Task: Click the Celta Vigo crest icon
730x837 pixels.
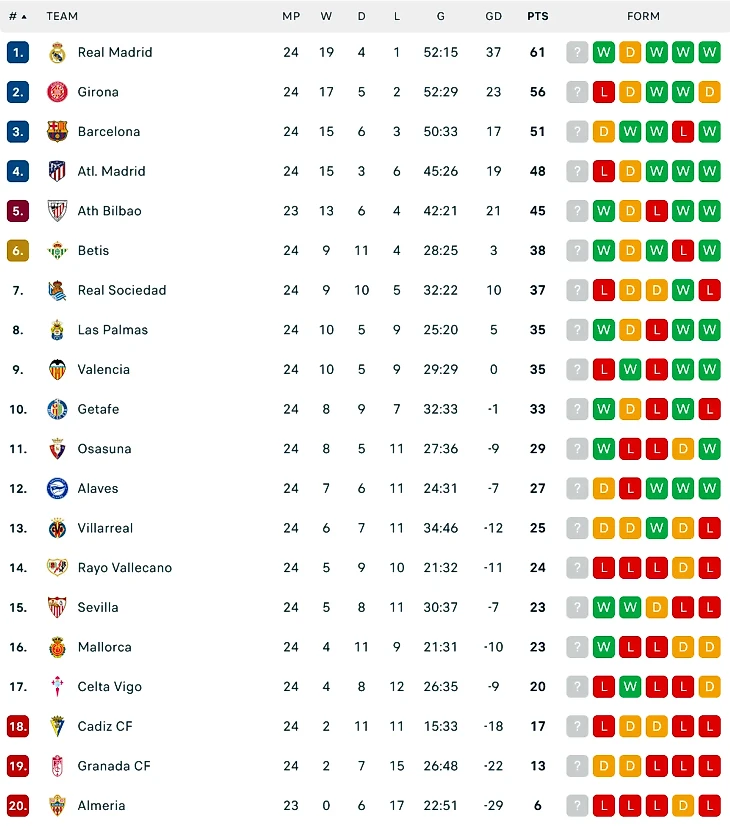Action: (x=57, y=686)
